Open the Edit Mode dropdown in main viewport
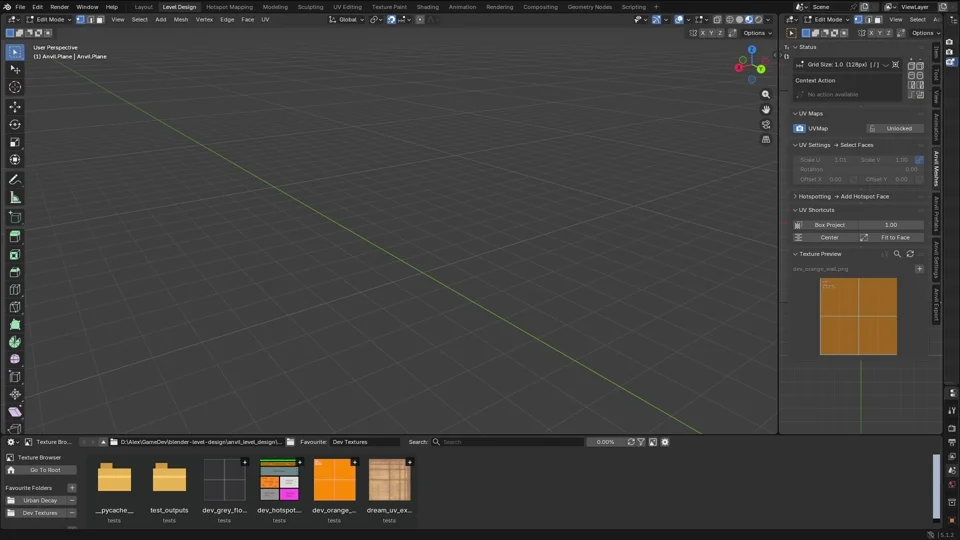This screenshot has height=540, width=960. [48, 20]
